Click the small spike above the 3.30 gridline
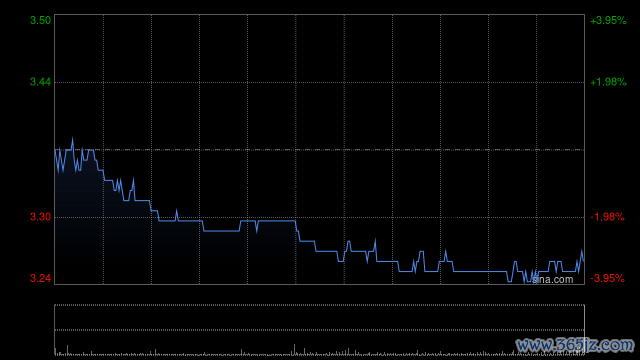 (x=176, y=211)
